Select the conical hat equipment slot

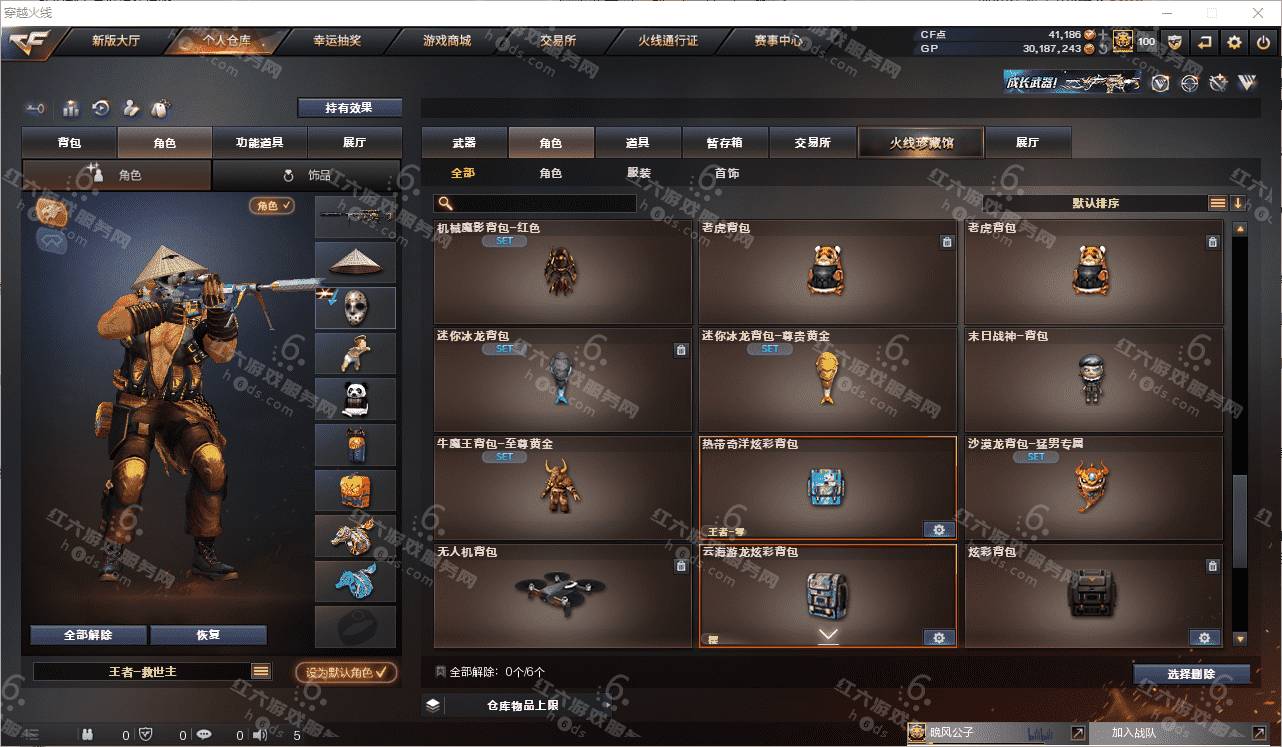(356, 262)
